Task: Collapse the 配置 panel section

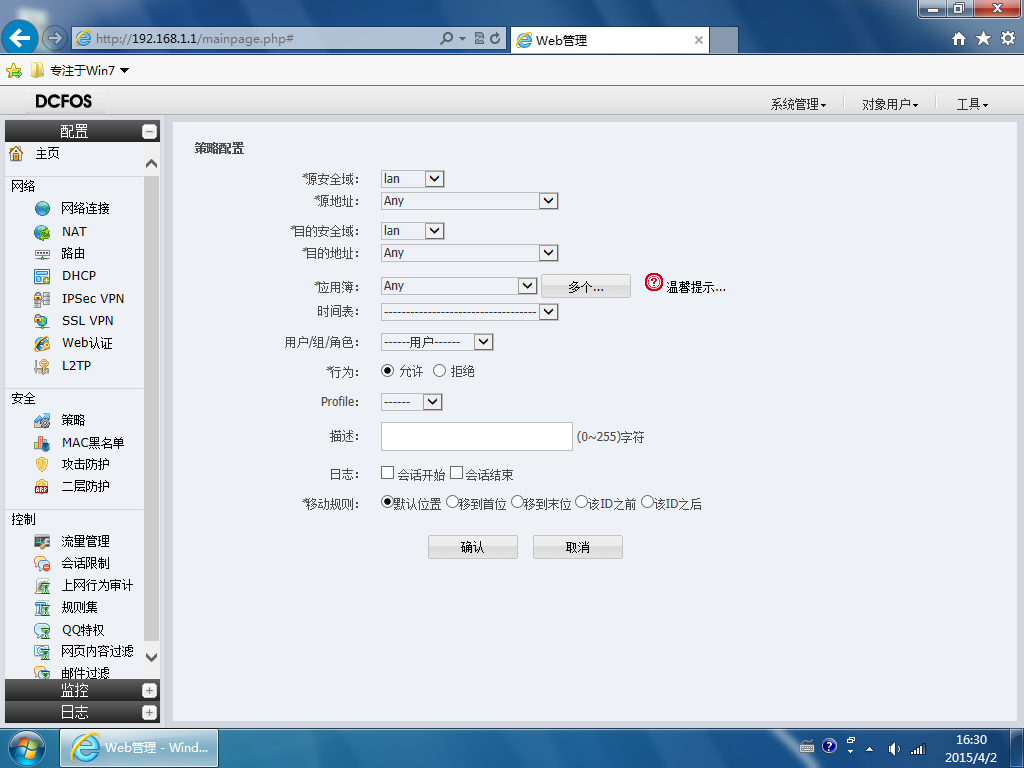Action: click(x=150, y=131)
